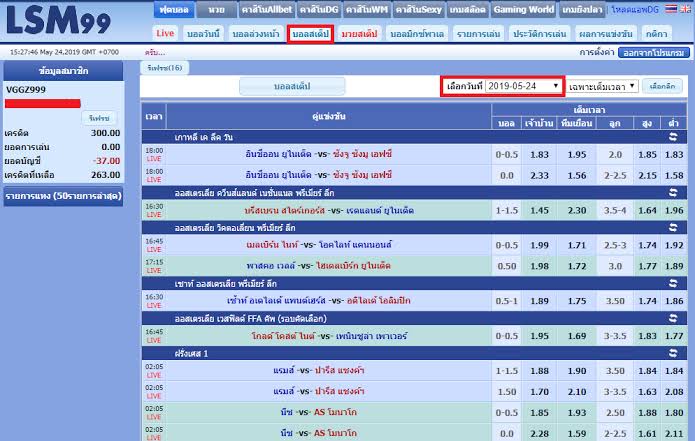Switch language with the UK flag icon
695x441 pixels.
(685, 9)
